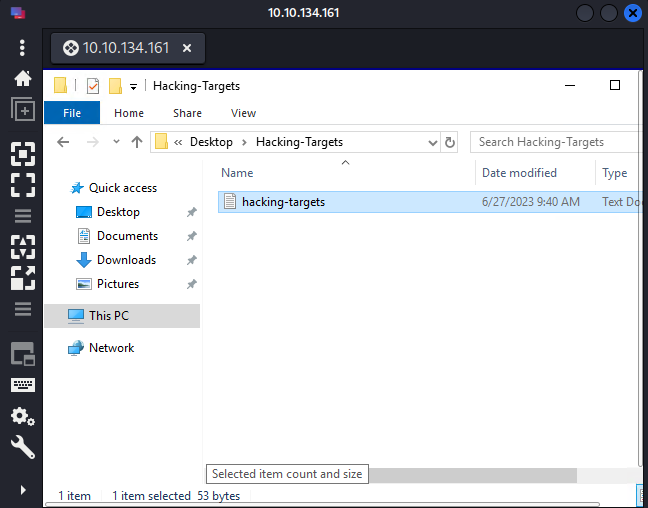Screen dimensions: 648x508
Task: Open the Home ribbon tab
Action: 129,113
